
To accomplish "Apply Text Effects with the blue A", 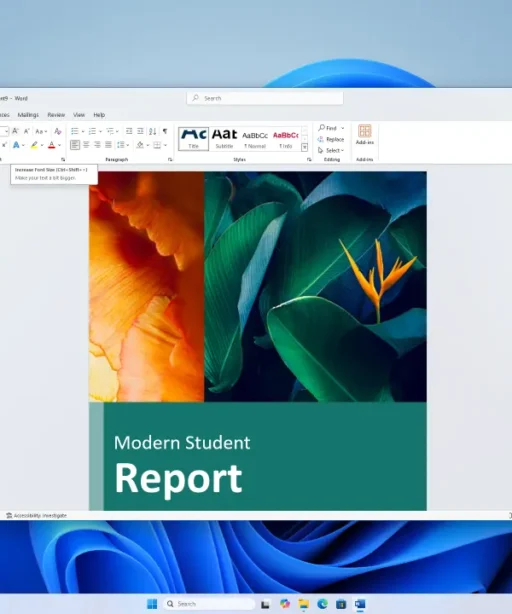I will click(16, 145).
